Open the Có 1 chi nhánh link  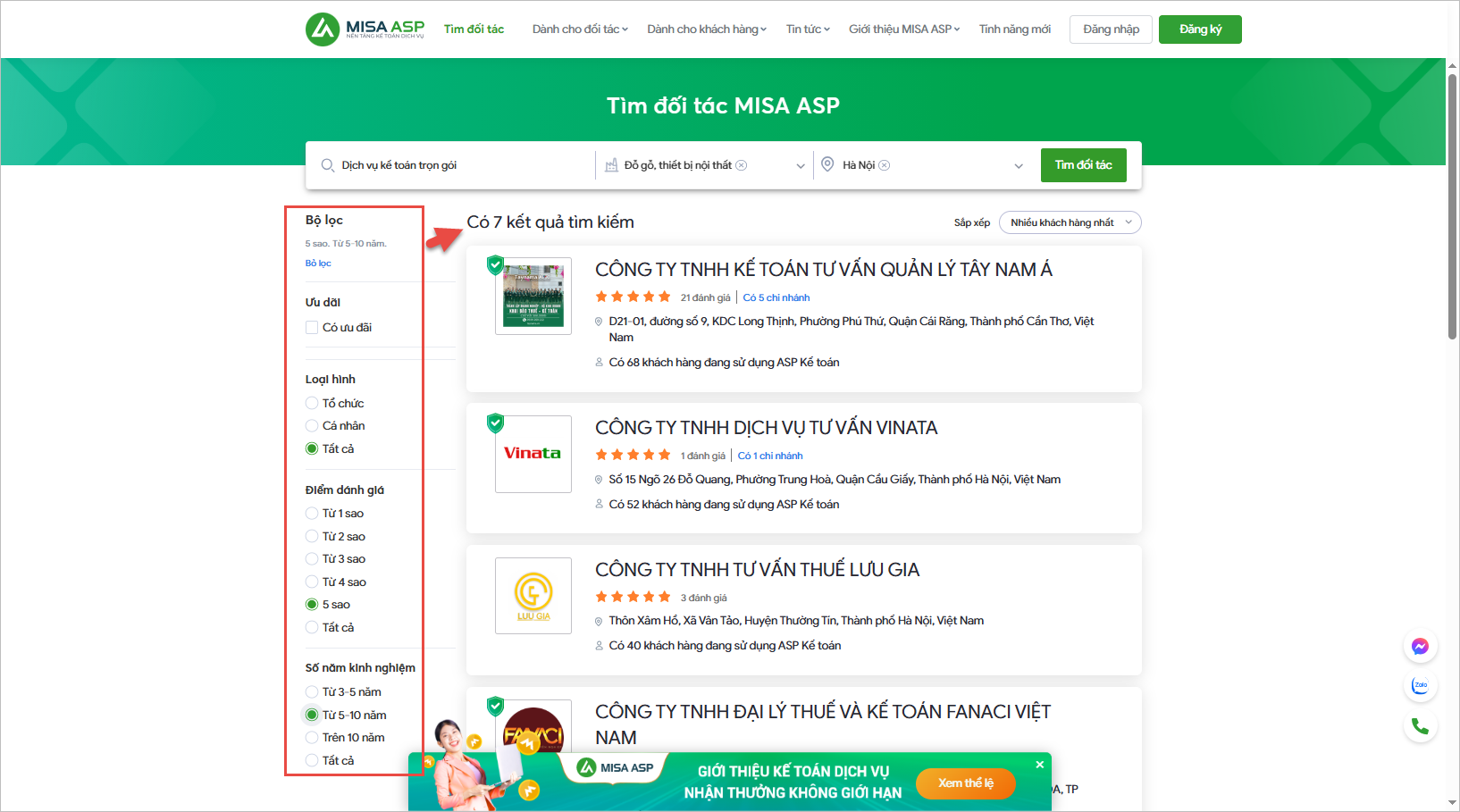pyautogui.click(x=770, y=456)
